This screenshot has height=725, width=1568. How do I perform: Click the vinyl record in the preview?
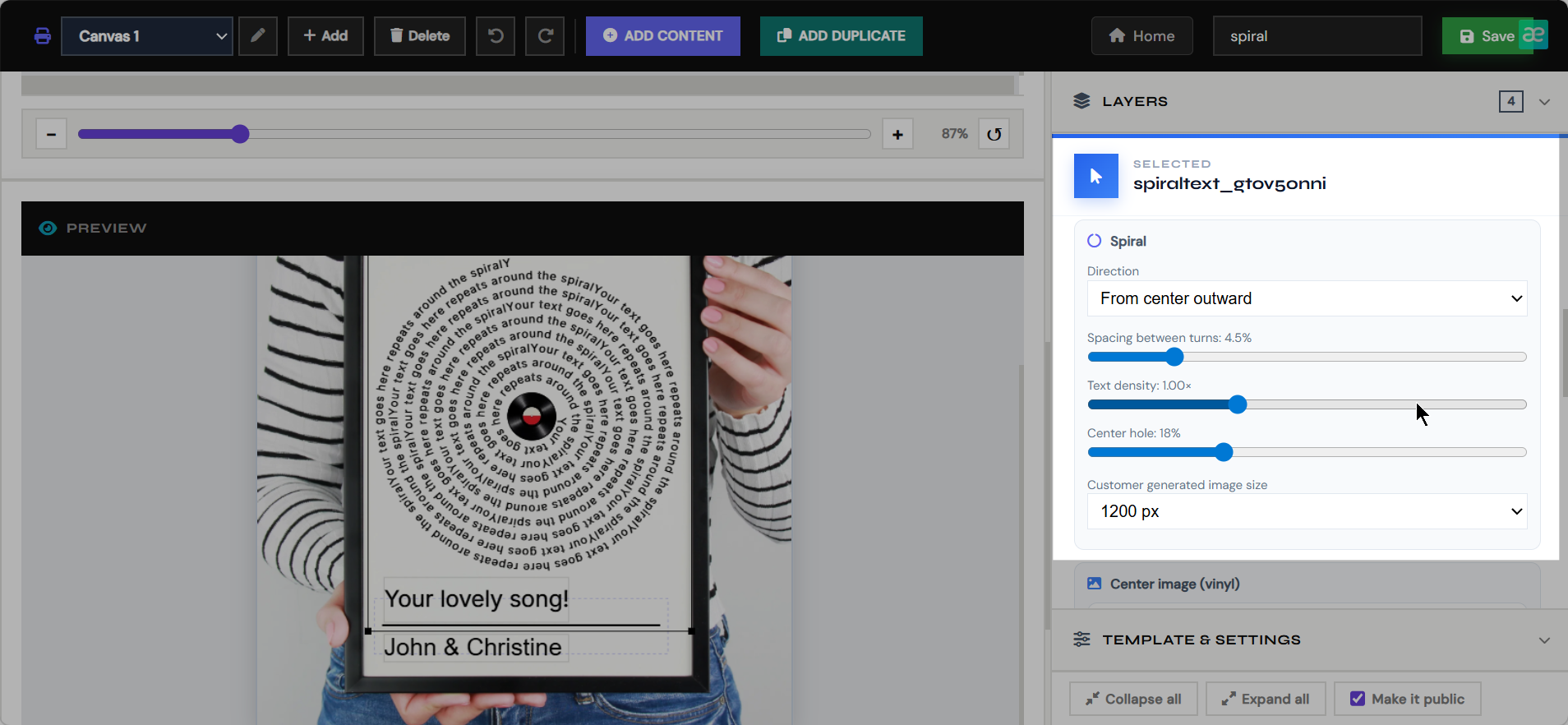pyautogui.click(x=533, y=418)
